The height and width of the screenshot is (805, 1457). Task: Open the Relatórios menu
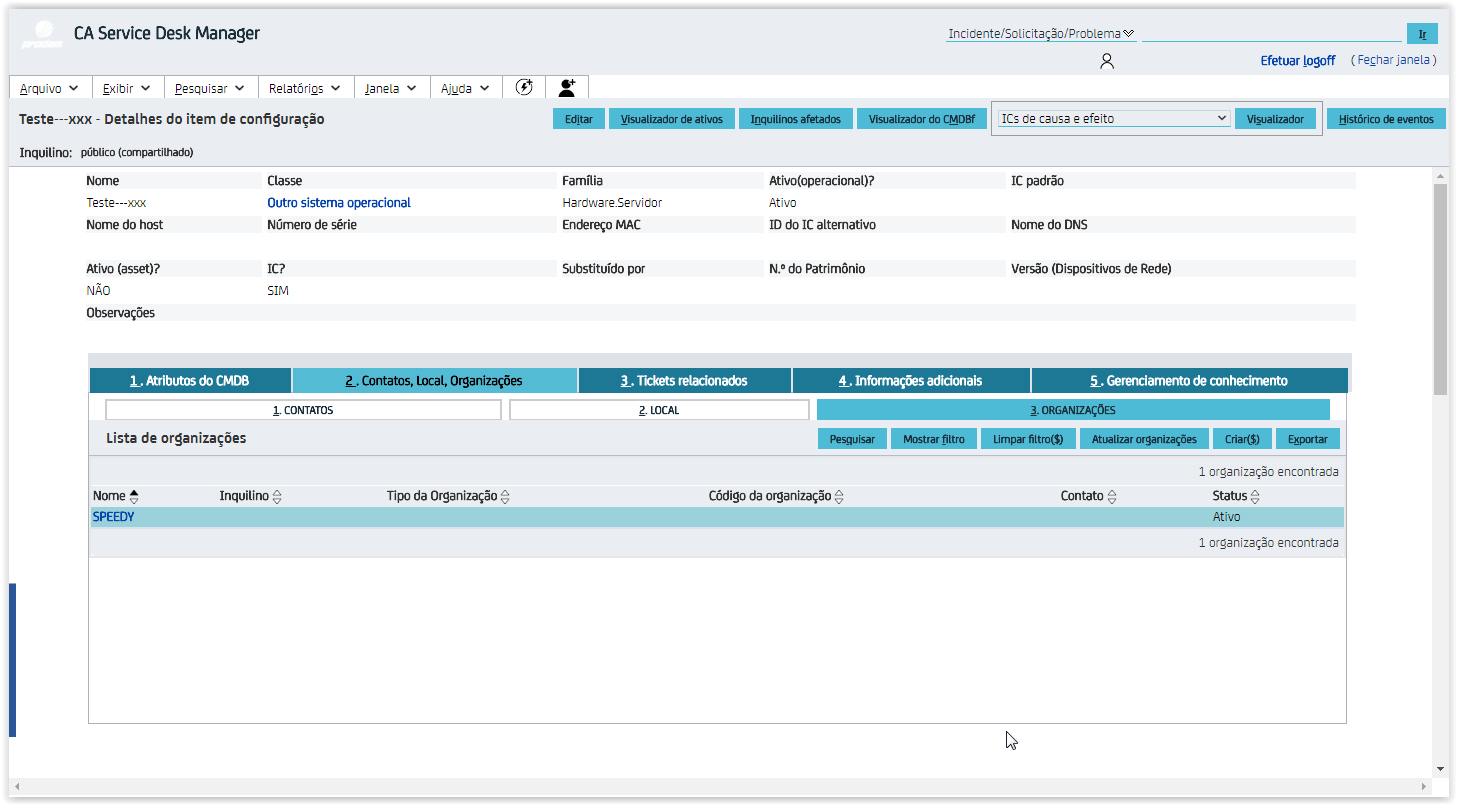click(305, 88)
